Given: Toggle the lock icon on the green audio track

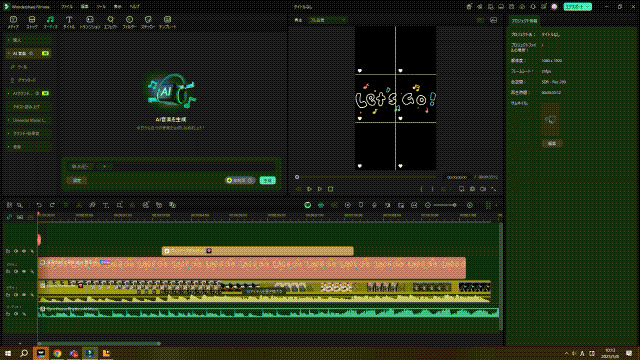Looking at the screenshot, I should 24,314.
